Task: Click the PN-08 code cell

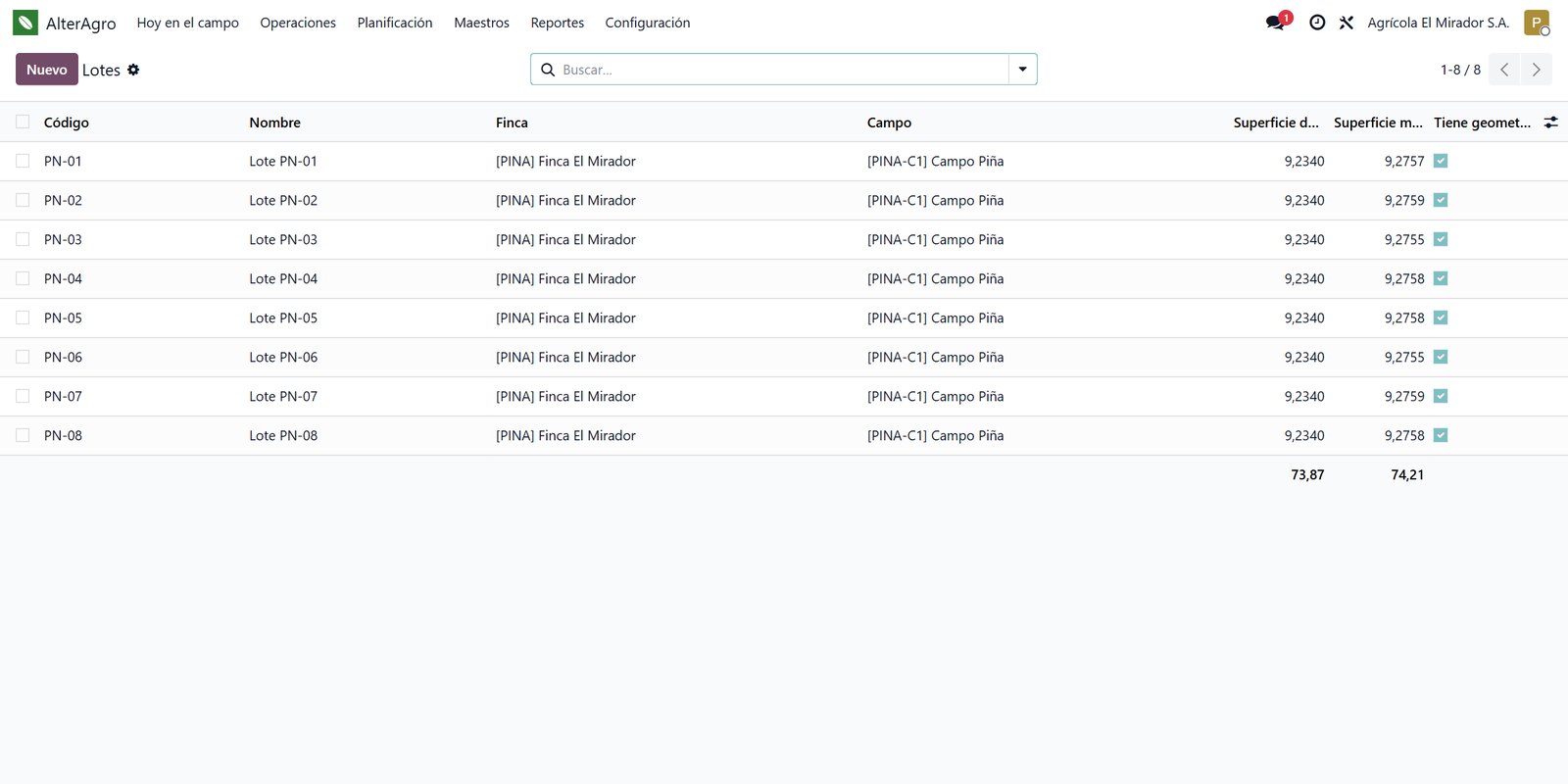Action: 63,435
